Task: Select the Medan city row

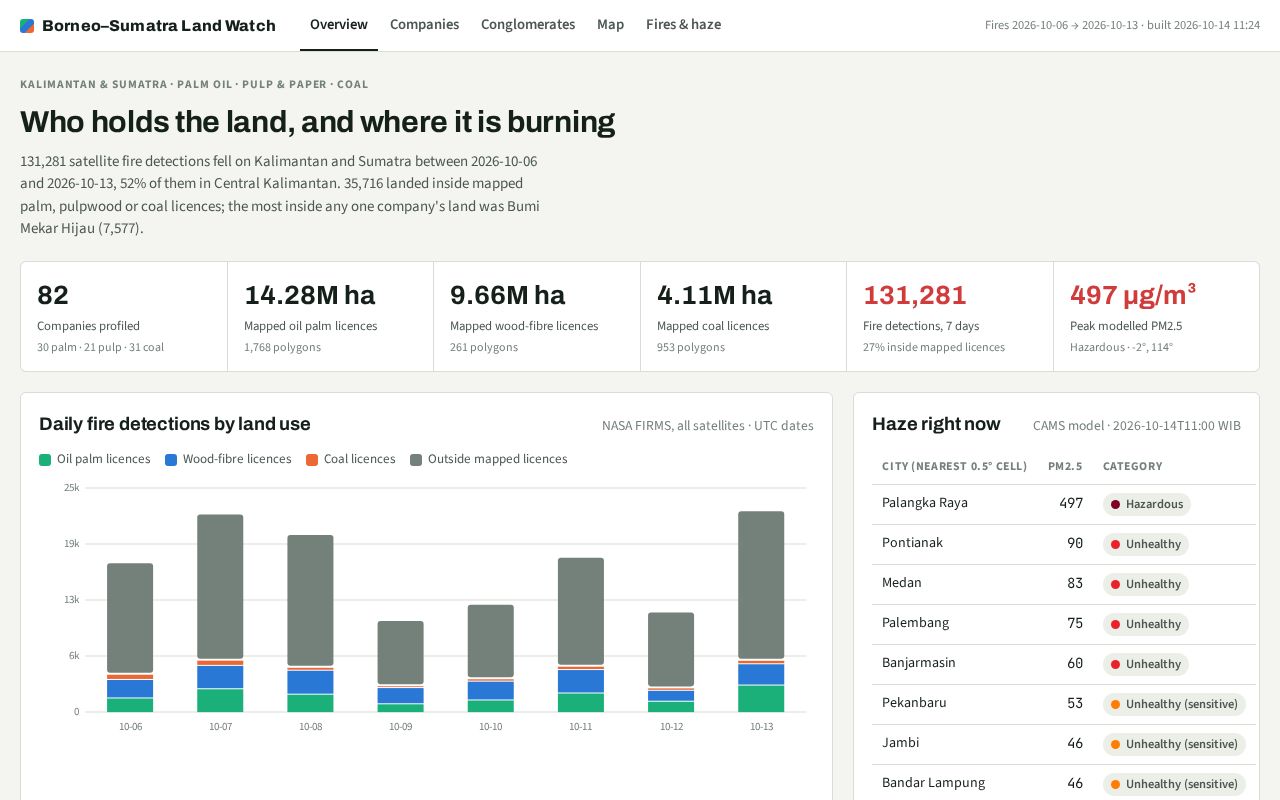Action: [x=1064, y=585]
